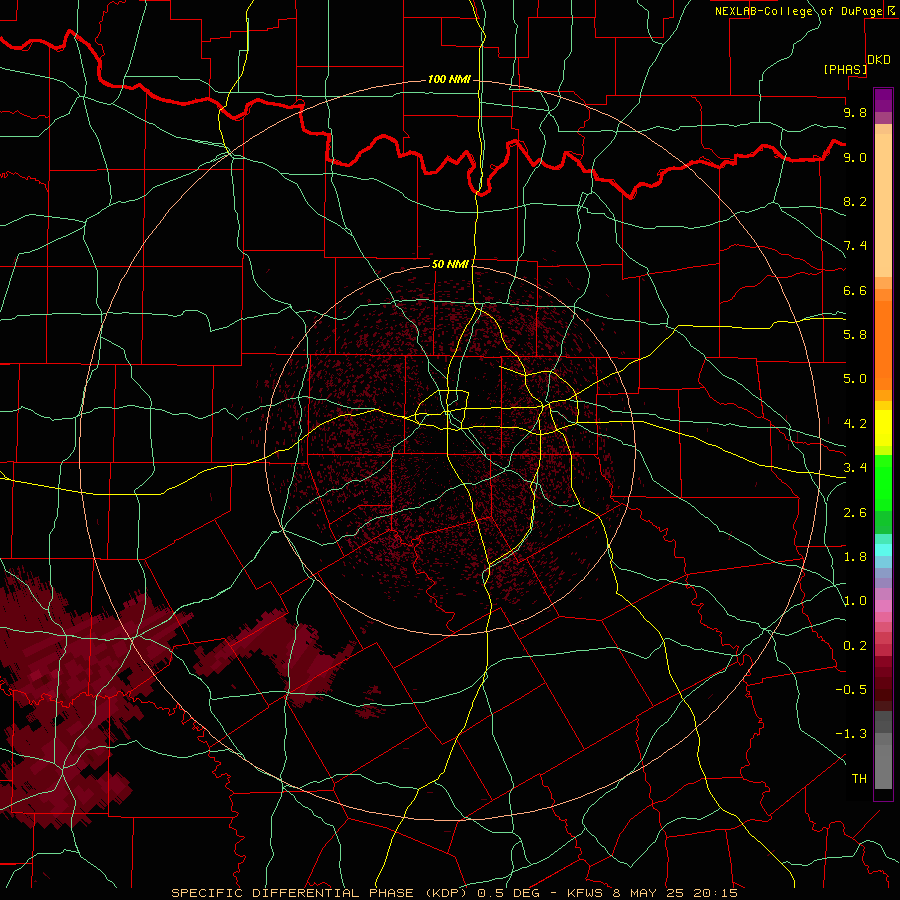
Task: Click the -1.3 legend value
Action: pyautogui.click(x=851, y=734)
